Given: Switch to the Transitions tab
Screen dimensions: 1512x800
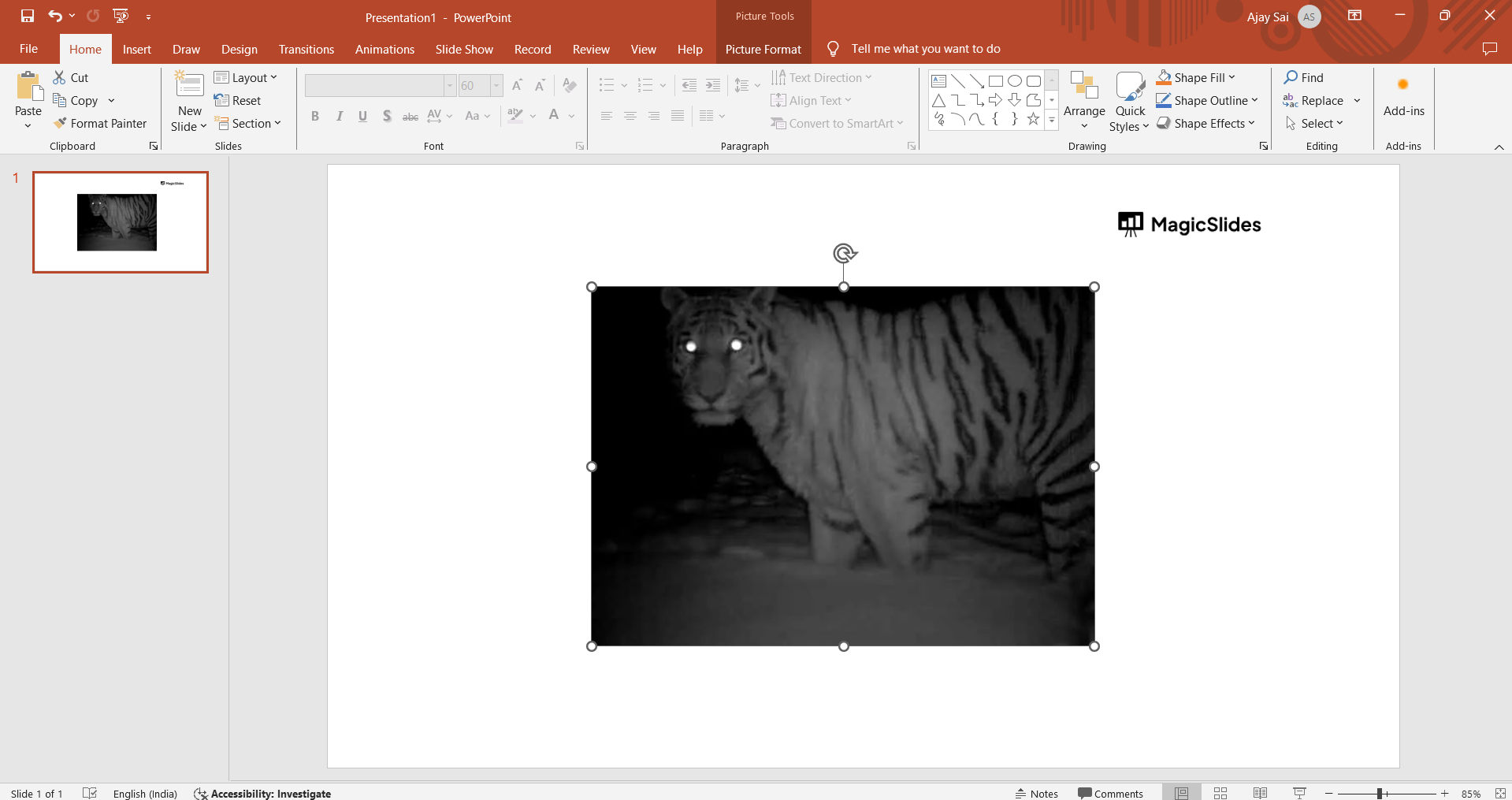Looking at the screenshot, I should 306,49.
